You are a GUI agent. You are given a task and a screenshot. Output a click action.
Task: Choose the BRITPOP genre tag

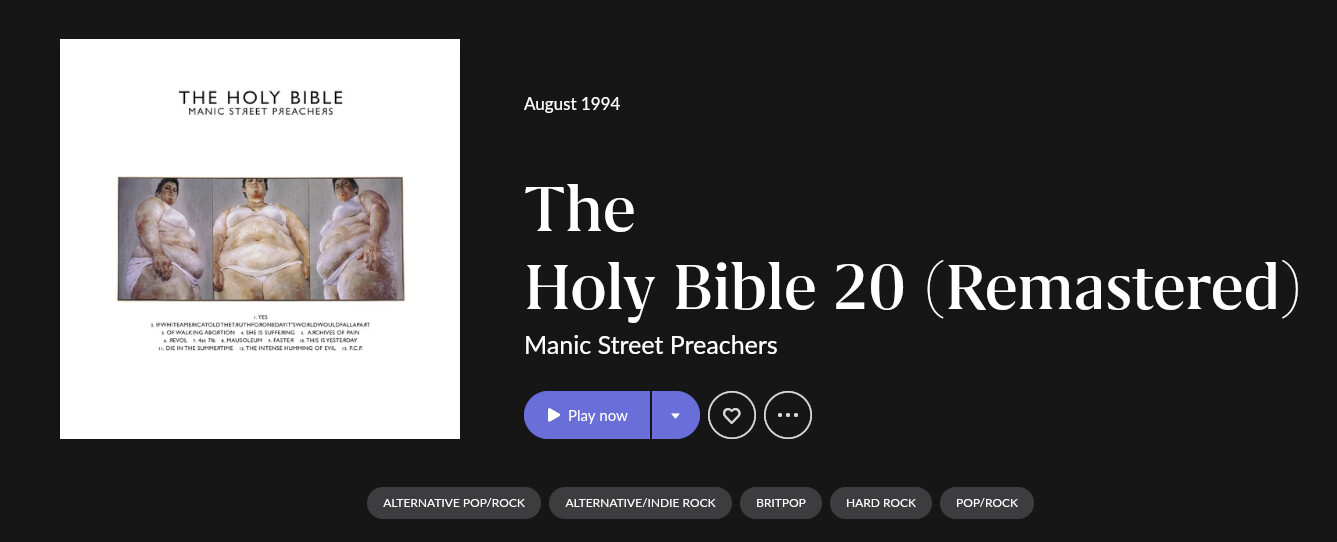click(781, 503)
